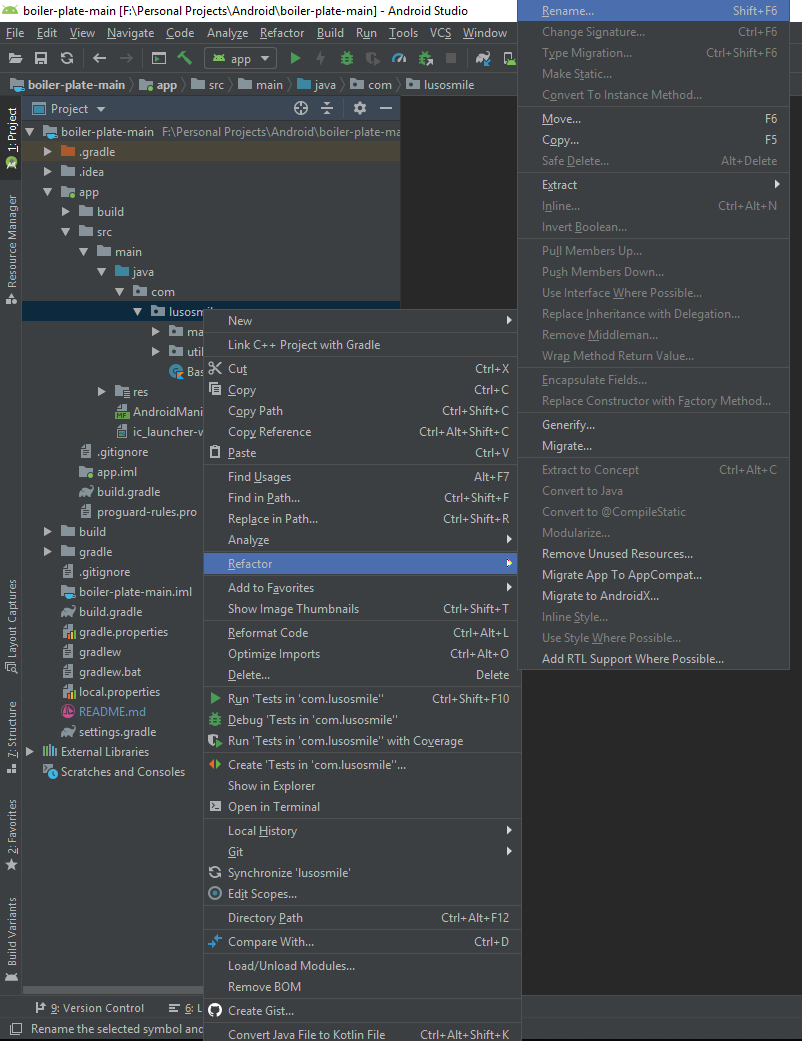Select Cut in context menu
Screen dimensions: 802x1041
coord(362,368)
